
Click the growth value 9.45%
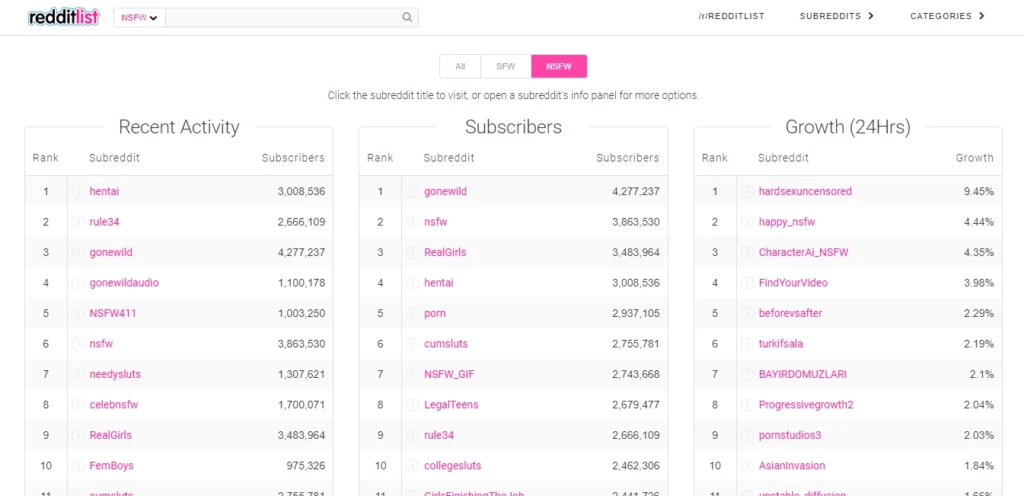click(978, 191)
